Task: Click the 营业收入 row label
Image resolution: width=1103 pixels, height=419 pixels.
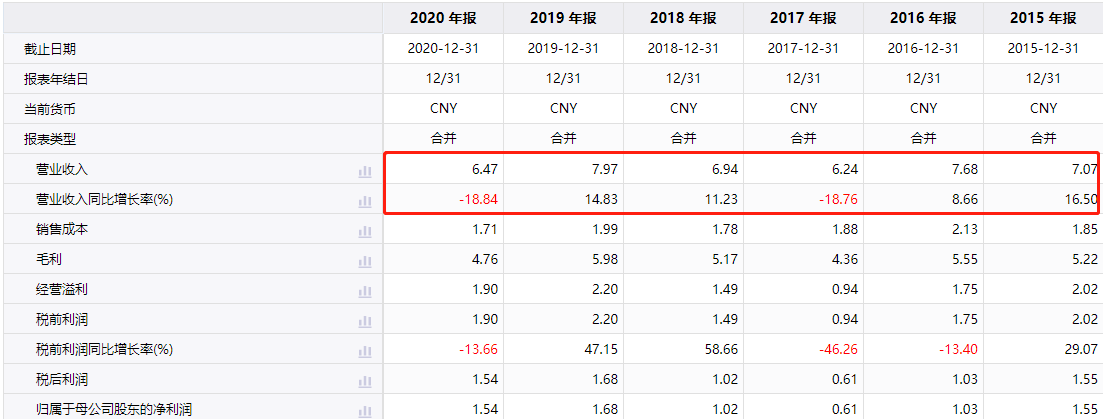Action: tap(62, 169)
